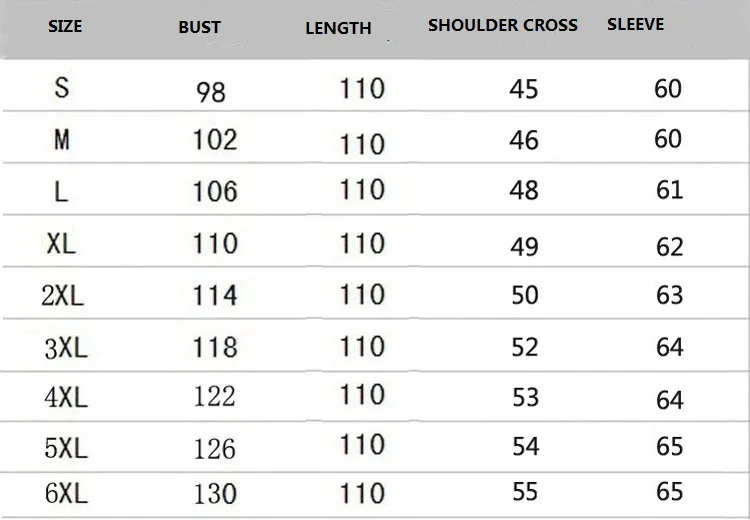Select the 6XL size row label
The width and height of the screenshot is (750, 520).
click(x=66, y=493)
